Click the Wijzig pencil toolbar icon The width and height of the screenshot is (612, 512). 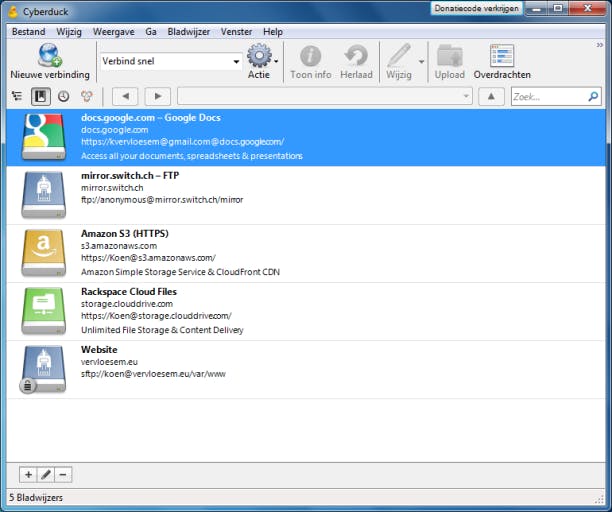click(x=399, y=55)
